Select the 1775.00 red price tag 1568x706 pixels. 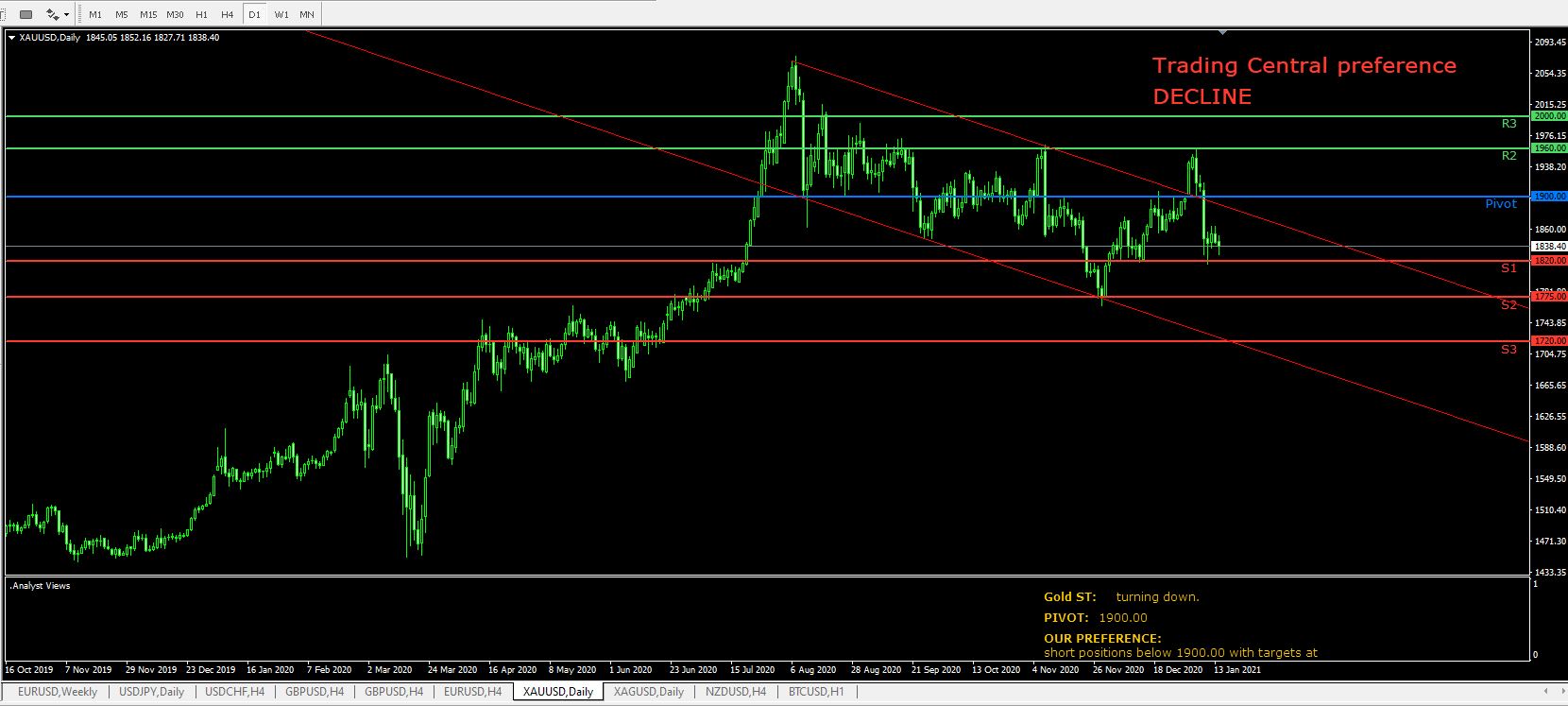click(x=1549, y=297)
